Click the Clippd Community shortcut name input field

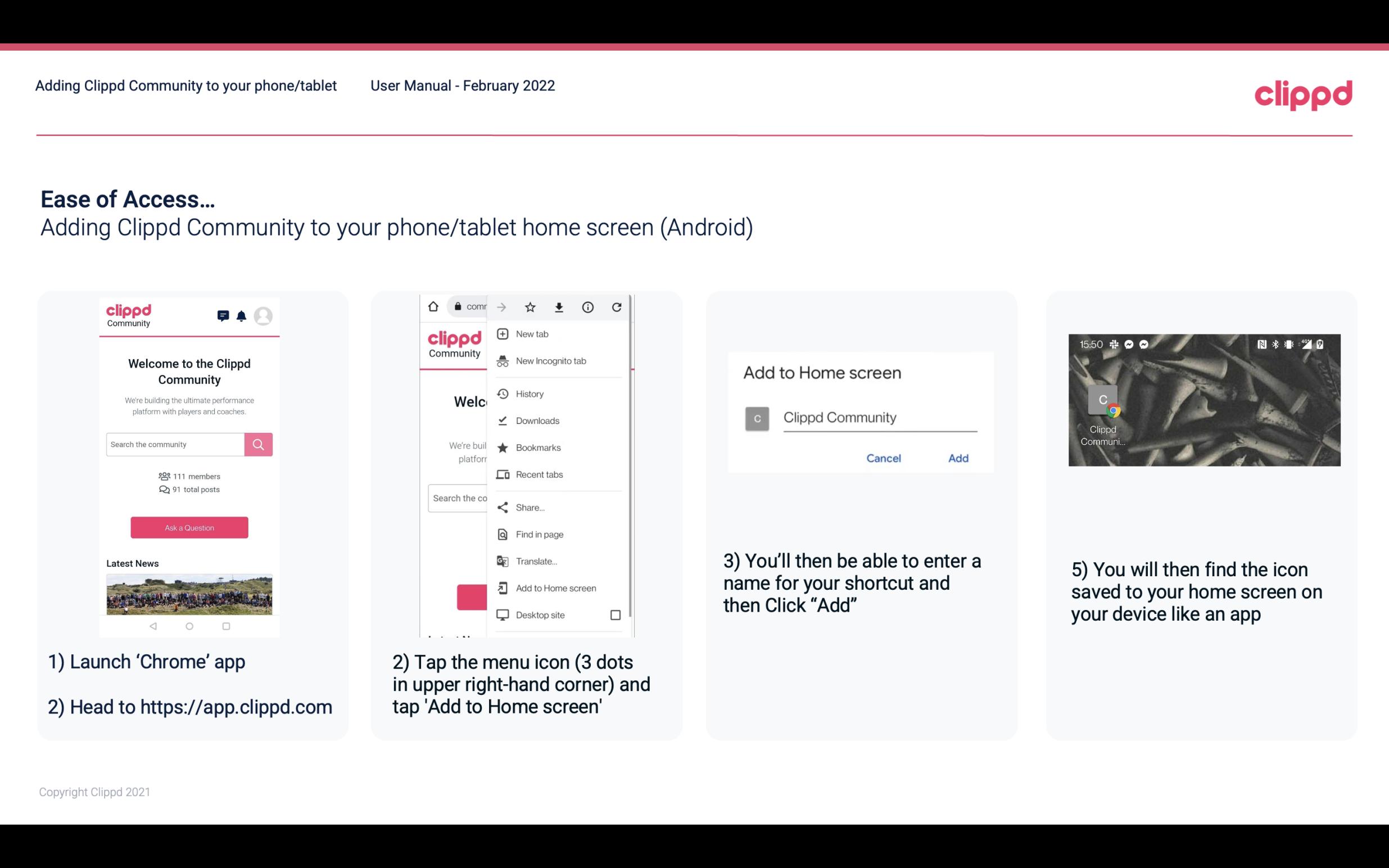pyautogui.click(x=878, y=416)
